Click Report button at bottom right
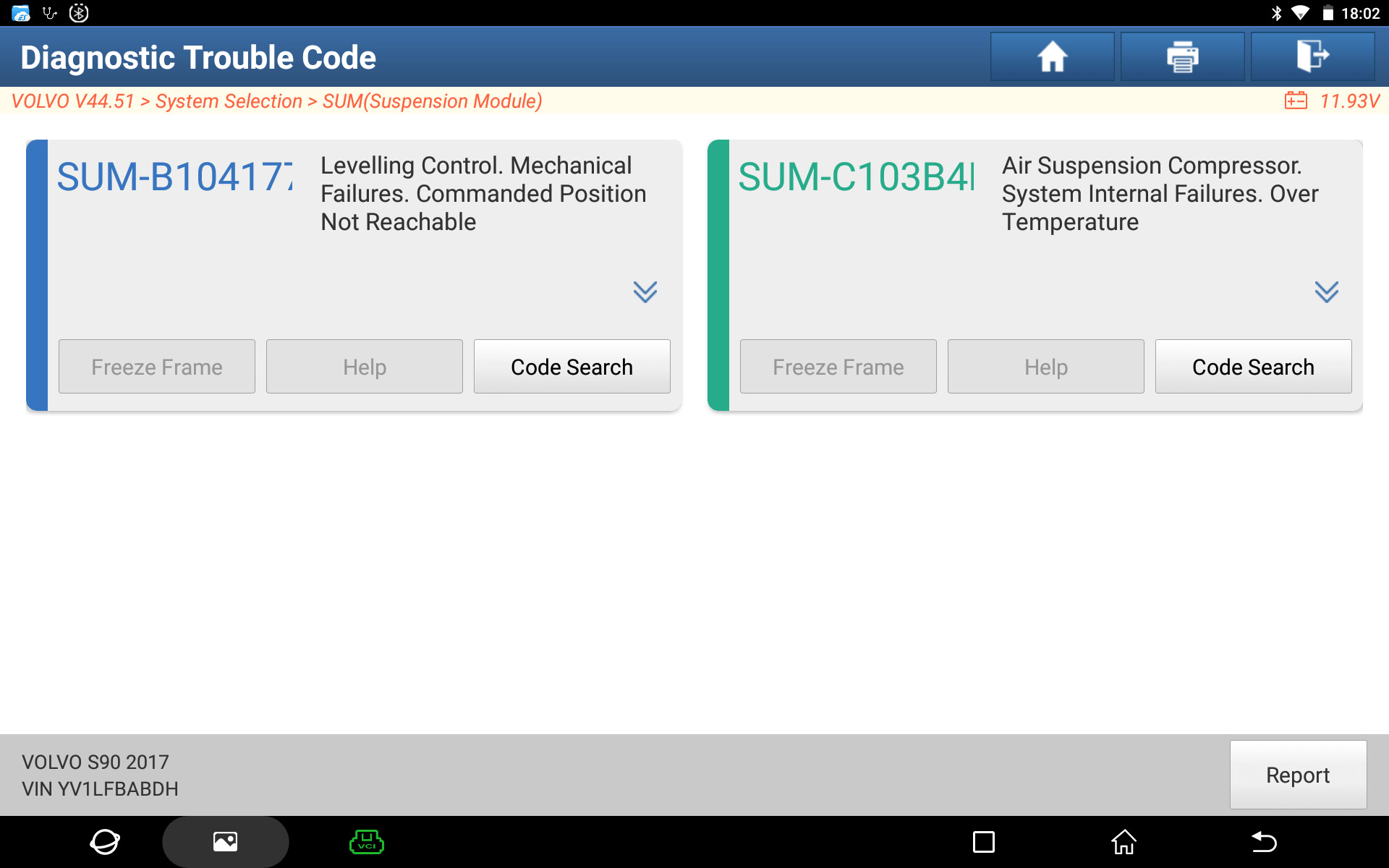The image size is (1389, 868). (1297, 775)
